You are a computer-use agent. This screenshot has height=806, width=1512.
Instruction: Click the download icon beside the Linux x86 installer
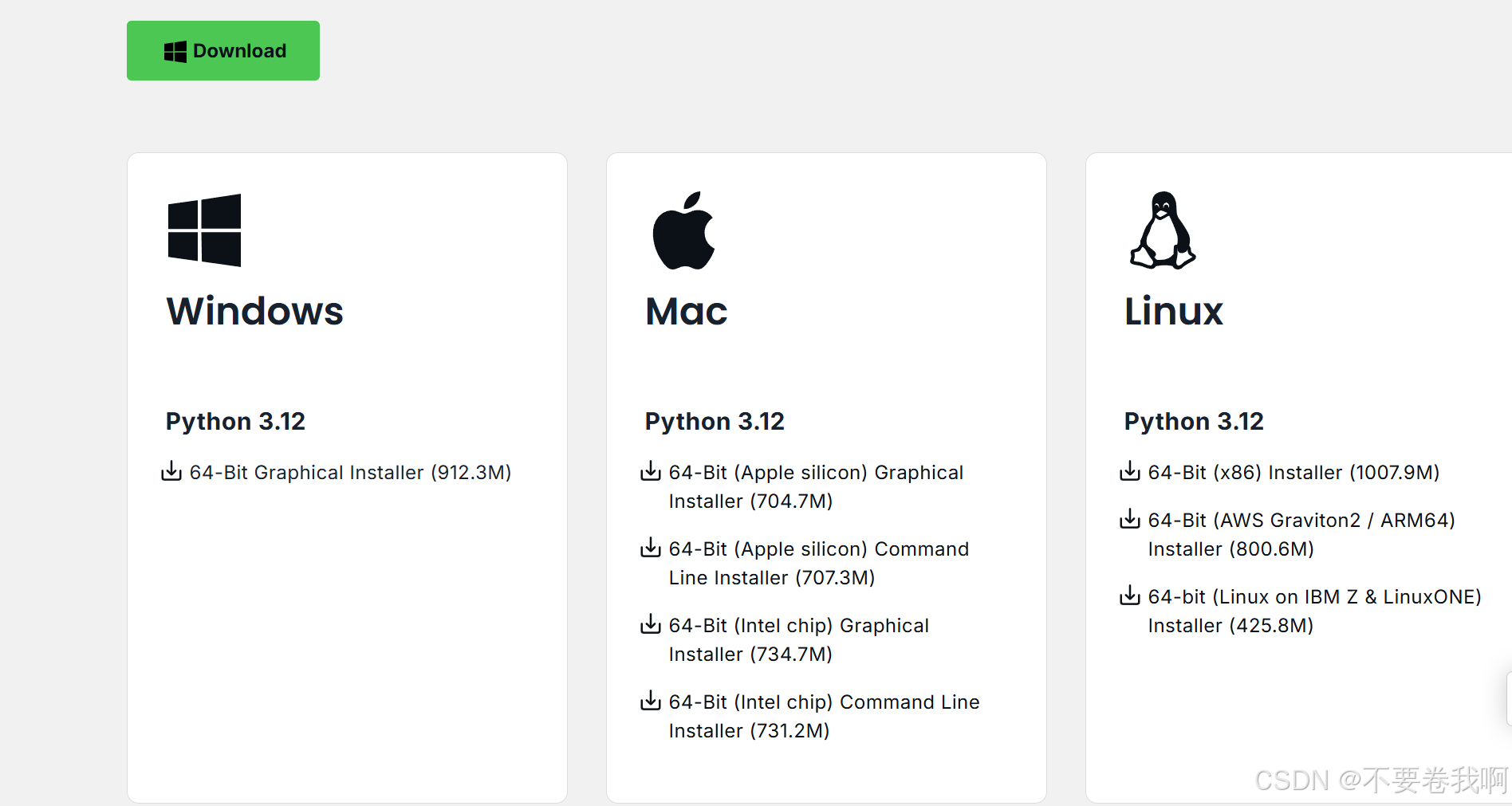tap(1130, 472)
